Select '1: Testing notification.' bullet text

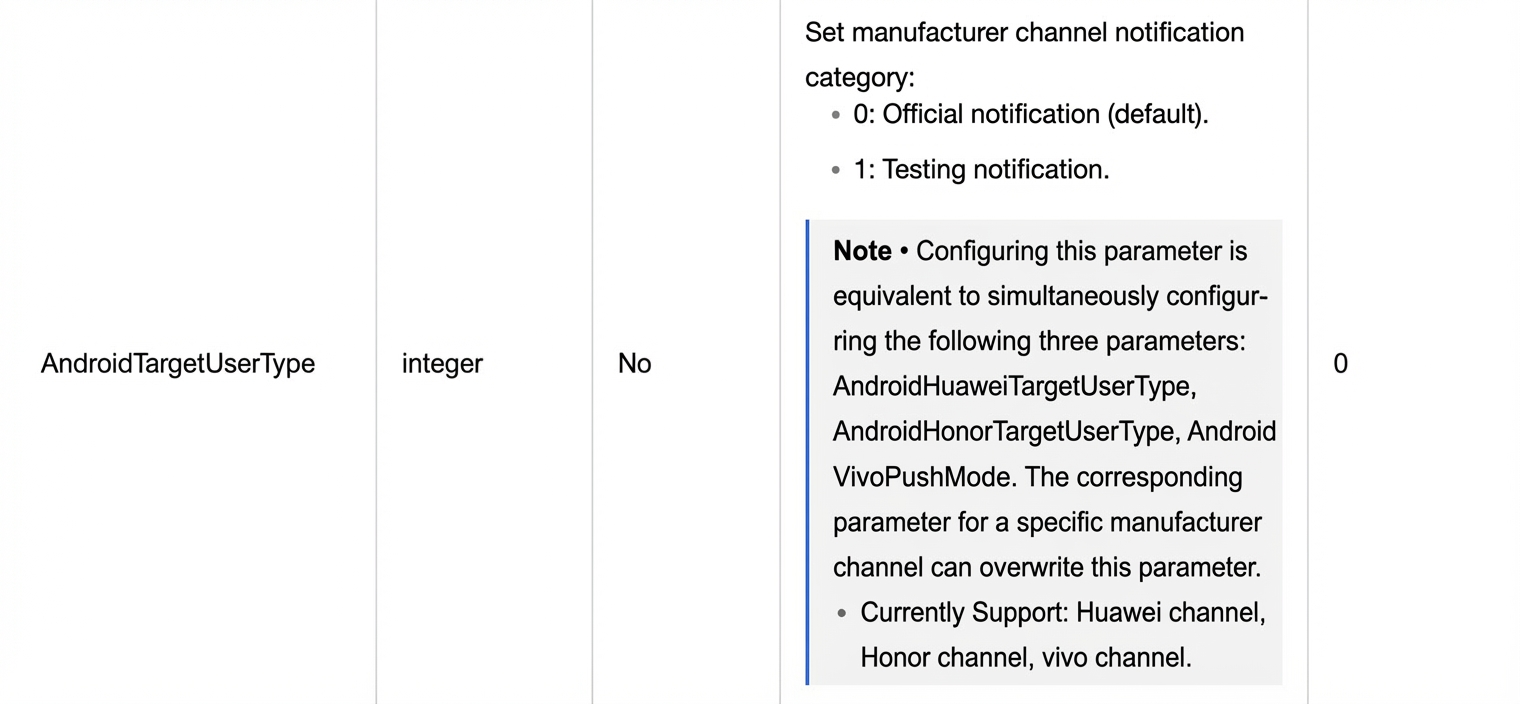[981, 169]
